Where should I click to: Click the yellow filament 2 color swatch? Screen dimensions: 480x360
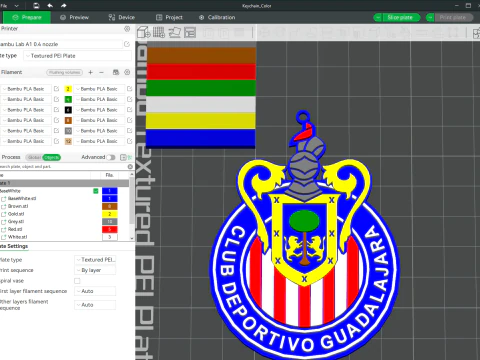68,89
